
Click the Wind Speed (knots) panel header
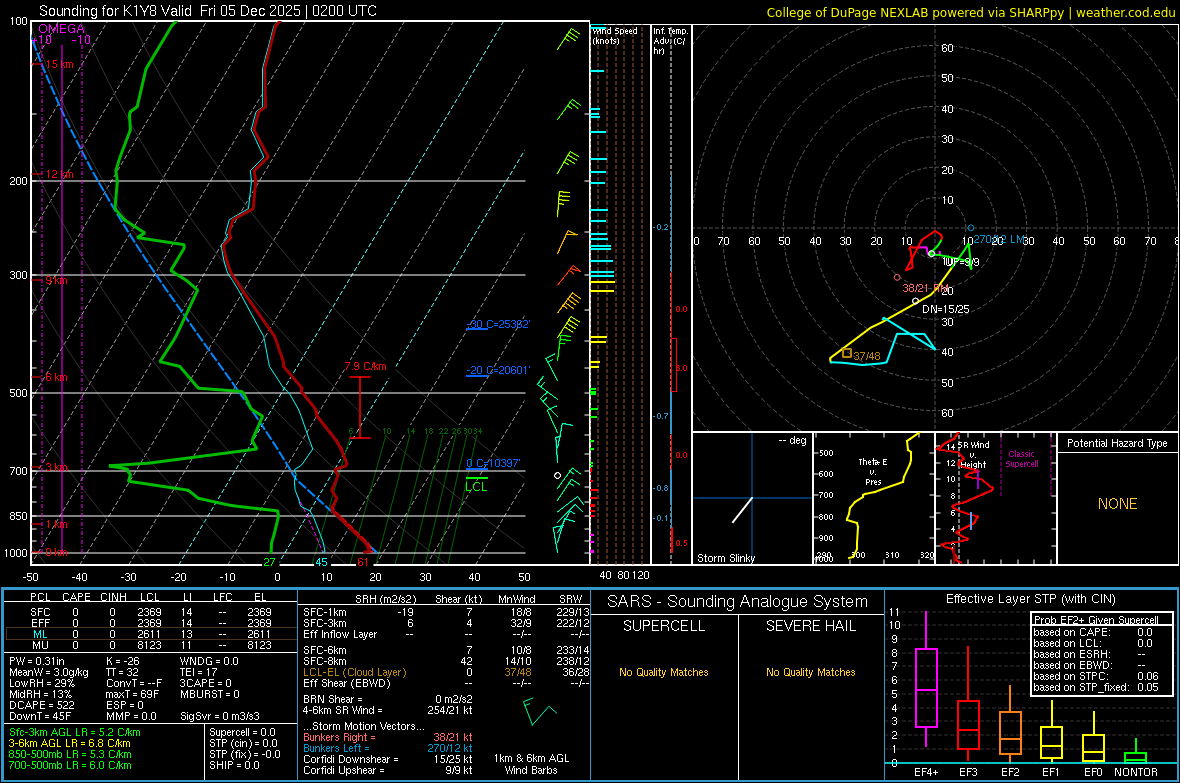614,35
